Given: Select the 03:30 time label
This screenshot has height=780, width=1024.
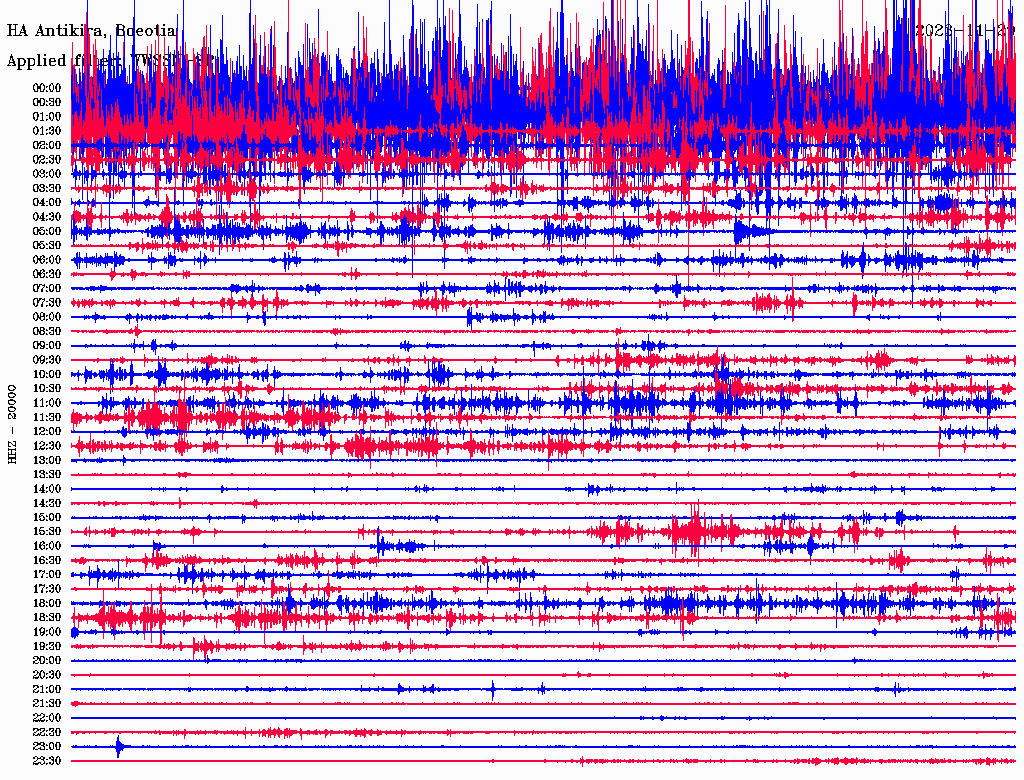Looking at the screenshot, I should [47, 189].
